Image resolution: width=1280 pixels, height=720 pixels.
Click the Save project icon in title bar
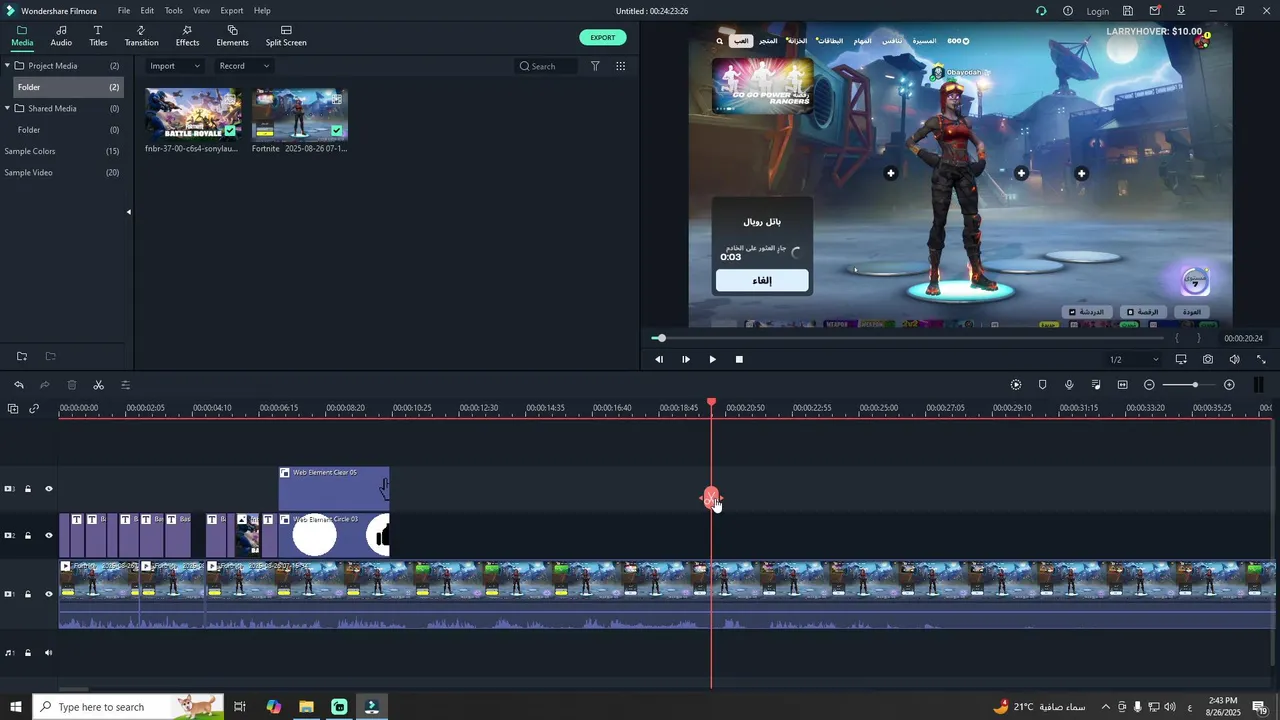[1128, 11]
